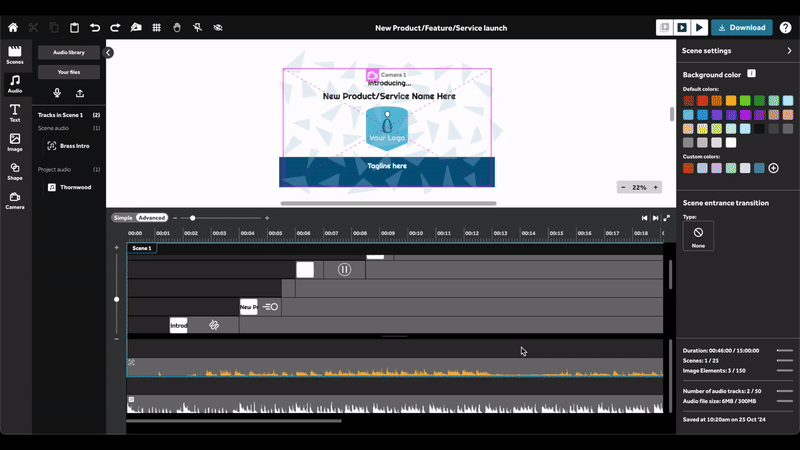
Task: Toggle the canvas grid display
Action: [x=156, y=27]
